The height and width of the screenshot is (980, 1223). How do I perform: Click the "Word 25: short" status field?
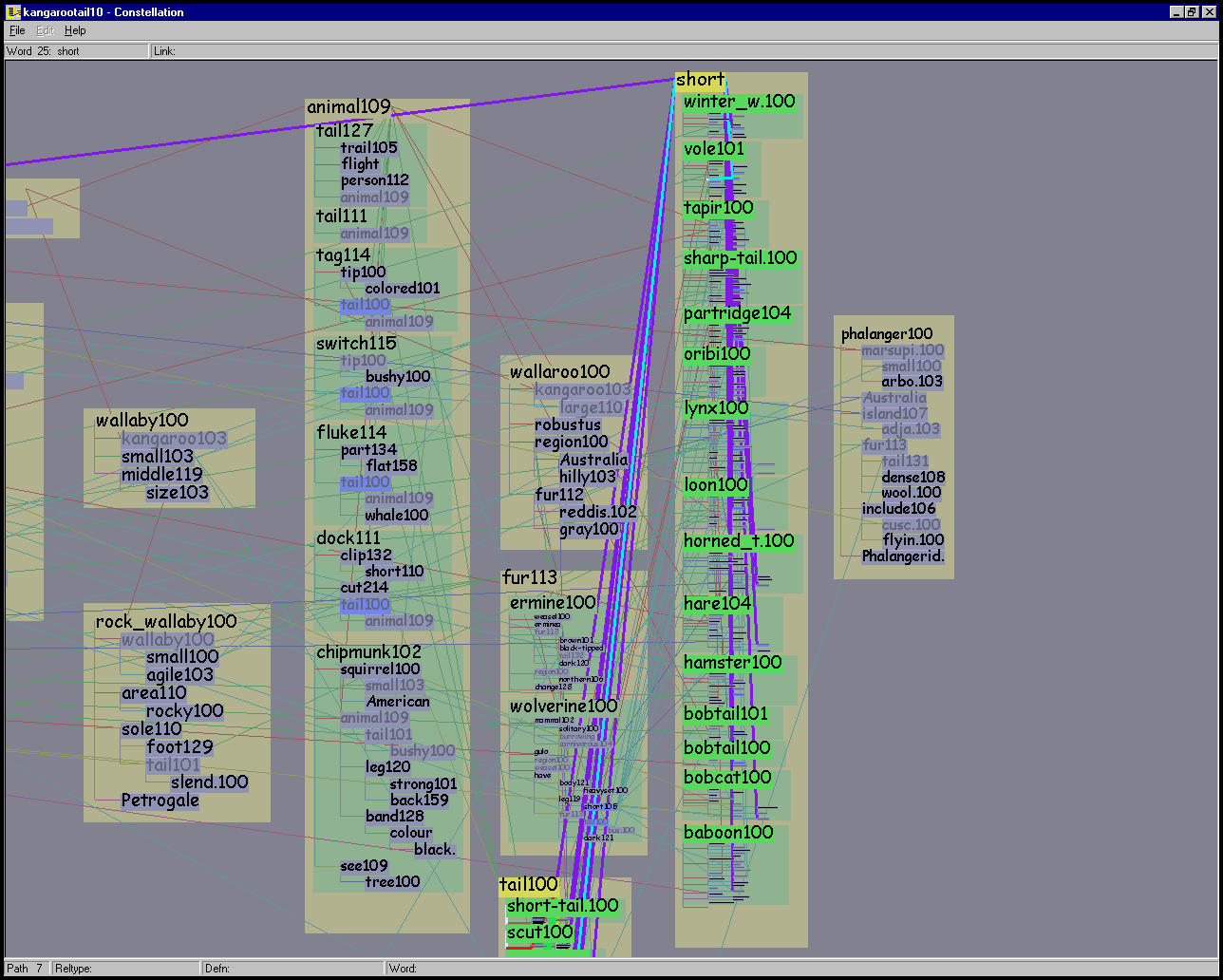76,51
